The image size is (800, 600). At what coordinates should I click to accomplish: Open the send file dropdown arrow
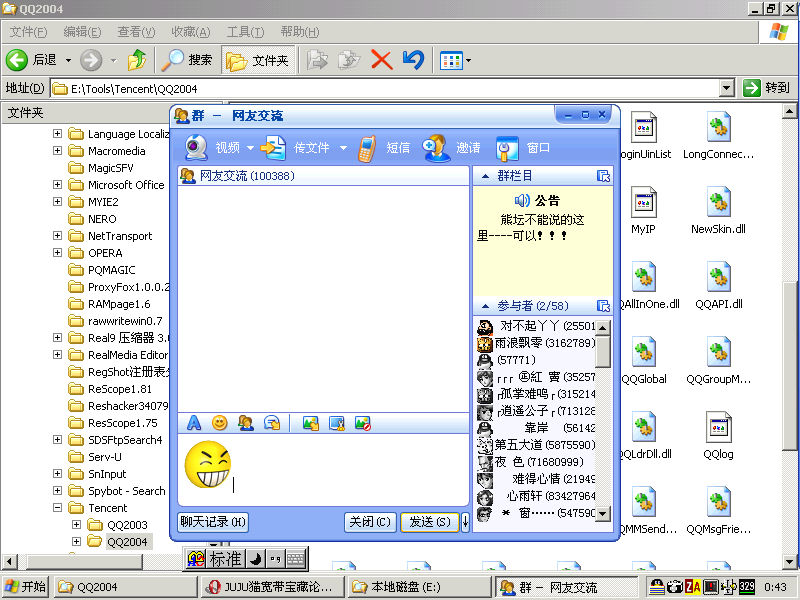(343, 148)
